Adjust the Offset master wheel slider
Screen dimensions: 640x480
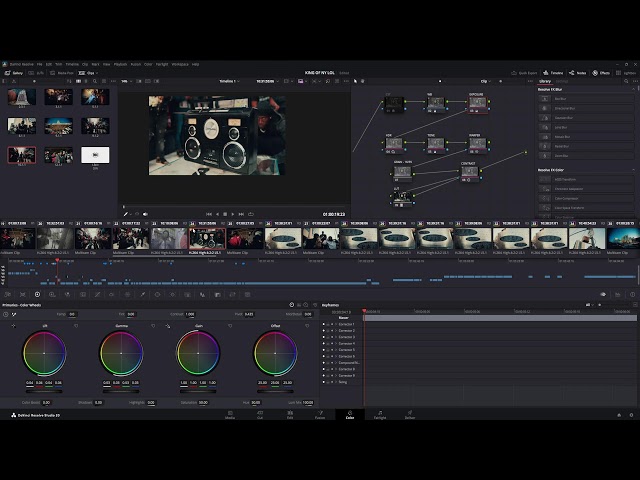point(275,391)
